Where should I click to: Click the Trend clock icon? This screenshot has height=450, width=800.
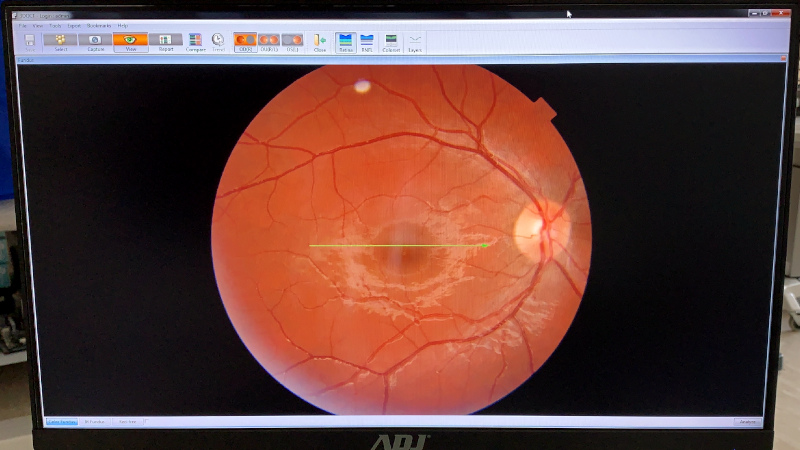(218, 41)
